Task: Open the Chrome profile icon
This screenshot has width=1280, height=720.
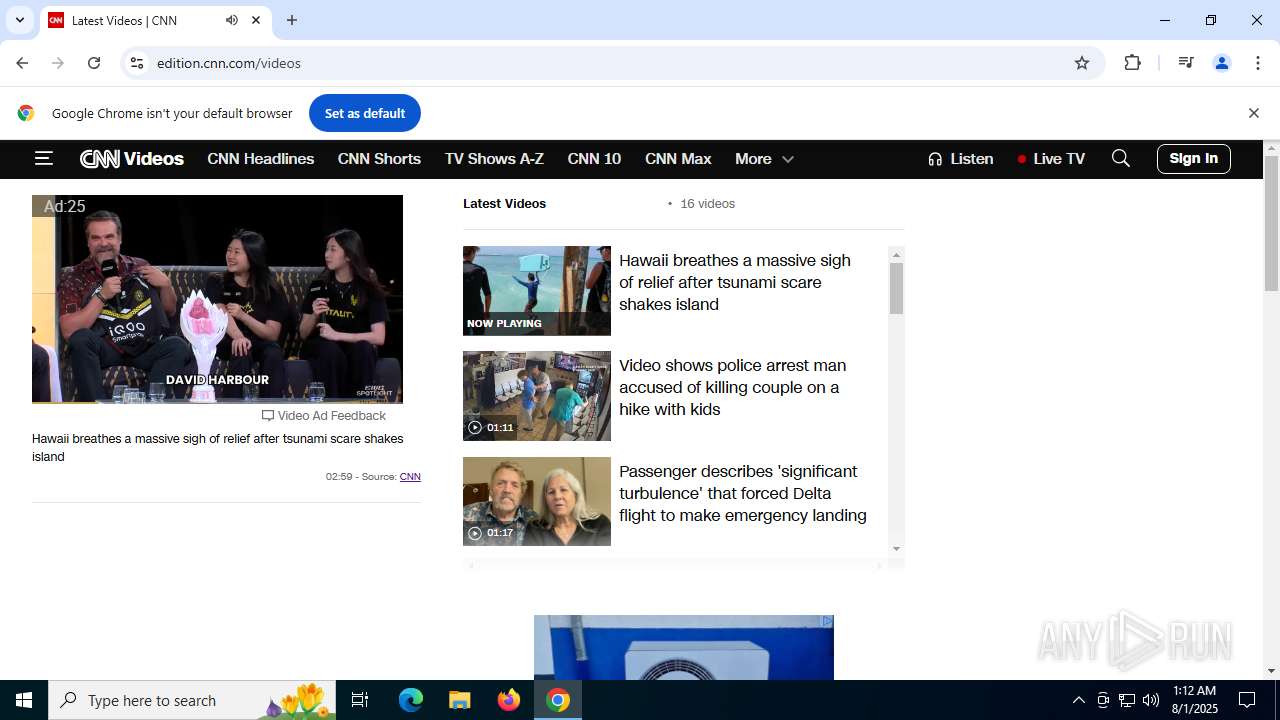Action: point(1222,63)
